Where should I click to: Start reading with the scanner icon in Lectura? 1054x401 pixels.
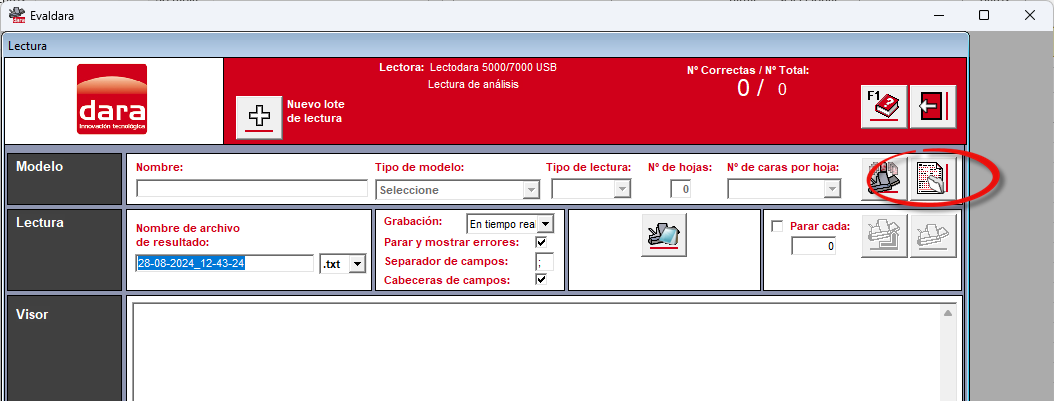[664, 235]
